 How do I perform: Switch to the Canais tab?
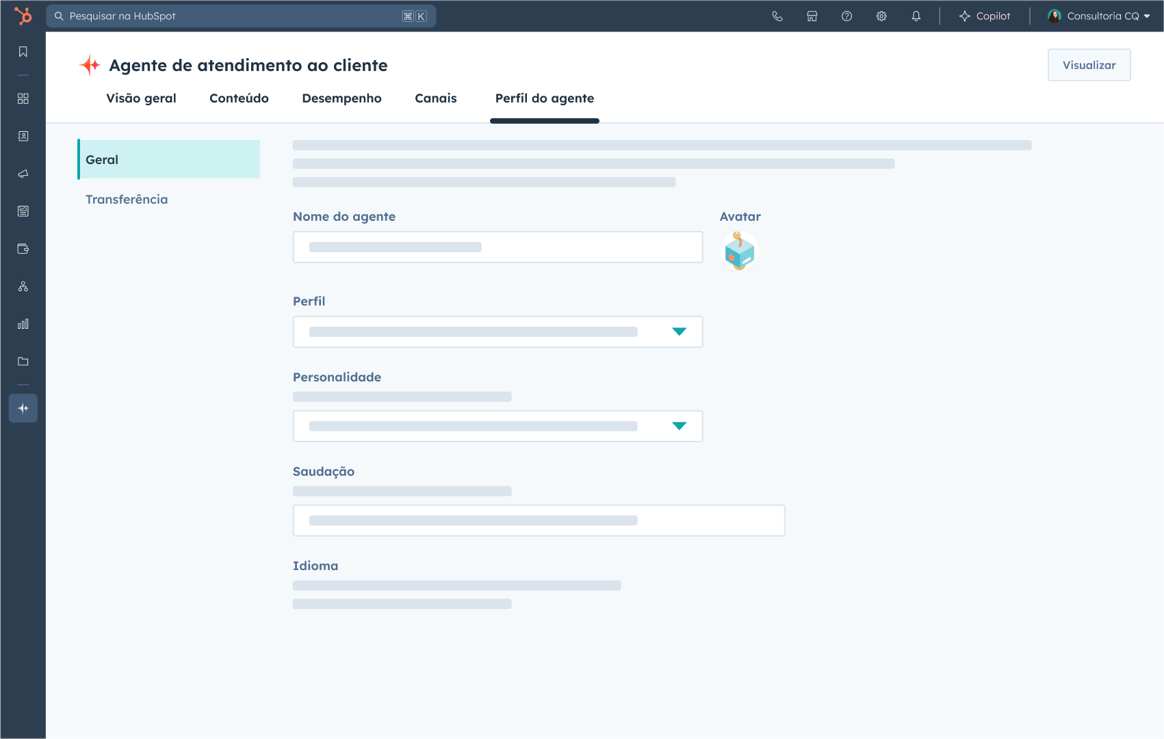coord(435,98)
